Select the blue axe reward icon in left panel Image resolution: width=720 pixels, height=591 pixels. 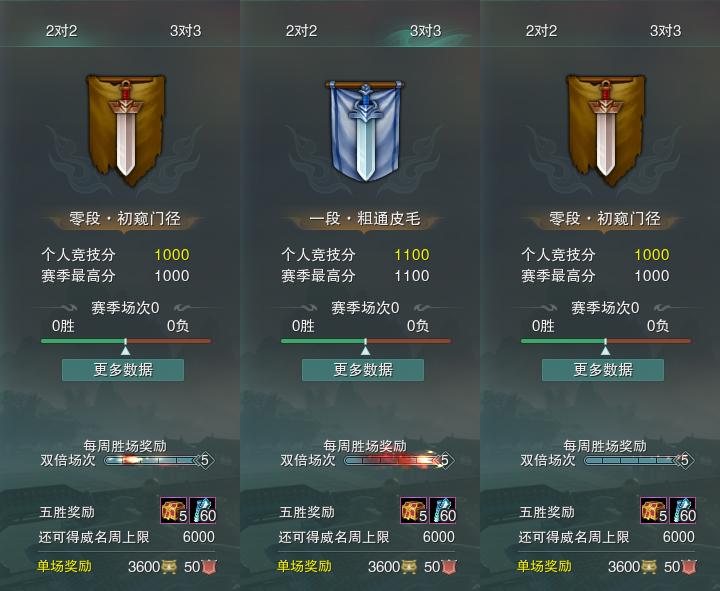click(x=202, y=510)
